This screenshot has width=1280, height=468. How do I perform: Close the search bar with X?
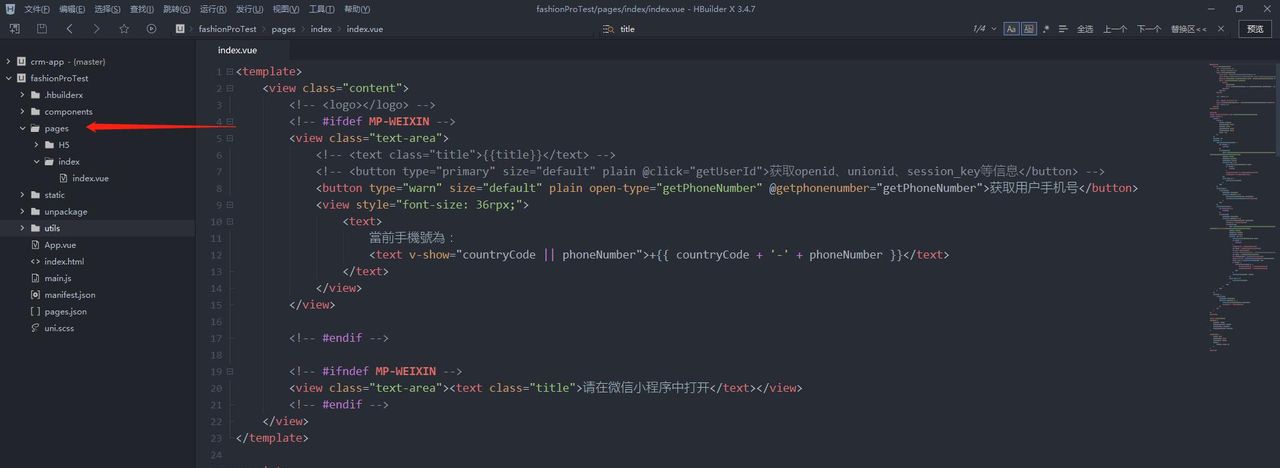tap(1222, 29)
